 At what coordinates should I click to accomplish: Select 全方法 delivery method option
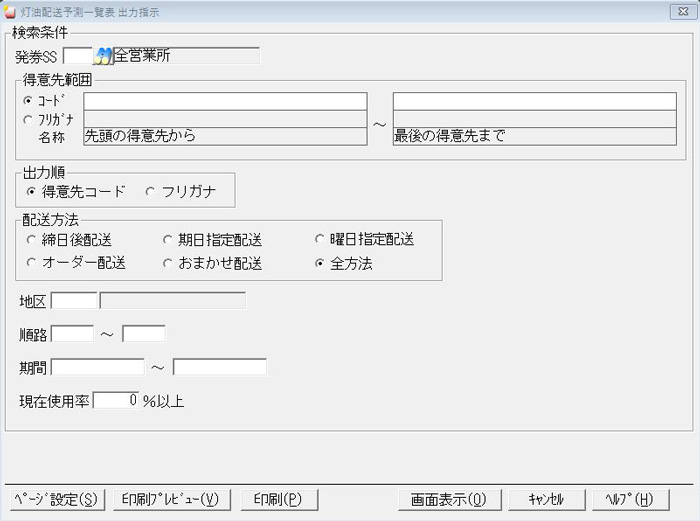[x=320, y=263]
